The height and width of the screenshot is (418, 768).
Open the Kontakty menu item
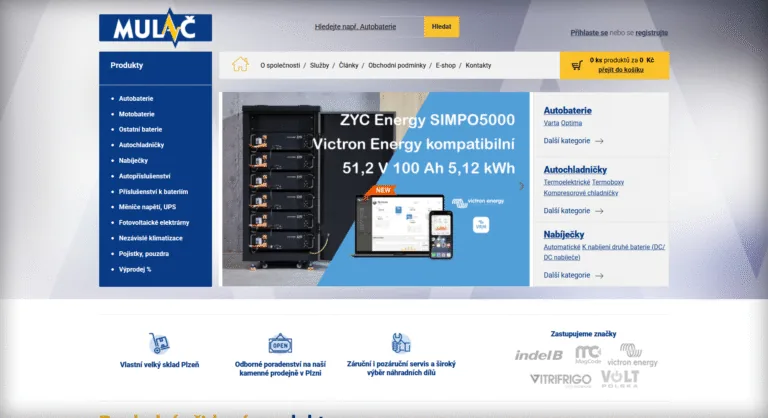pos(478,65)
